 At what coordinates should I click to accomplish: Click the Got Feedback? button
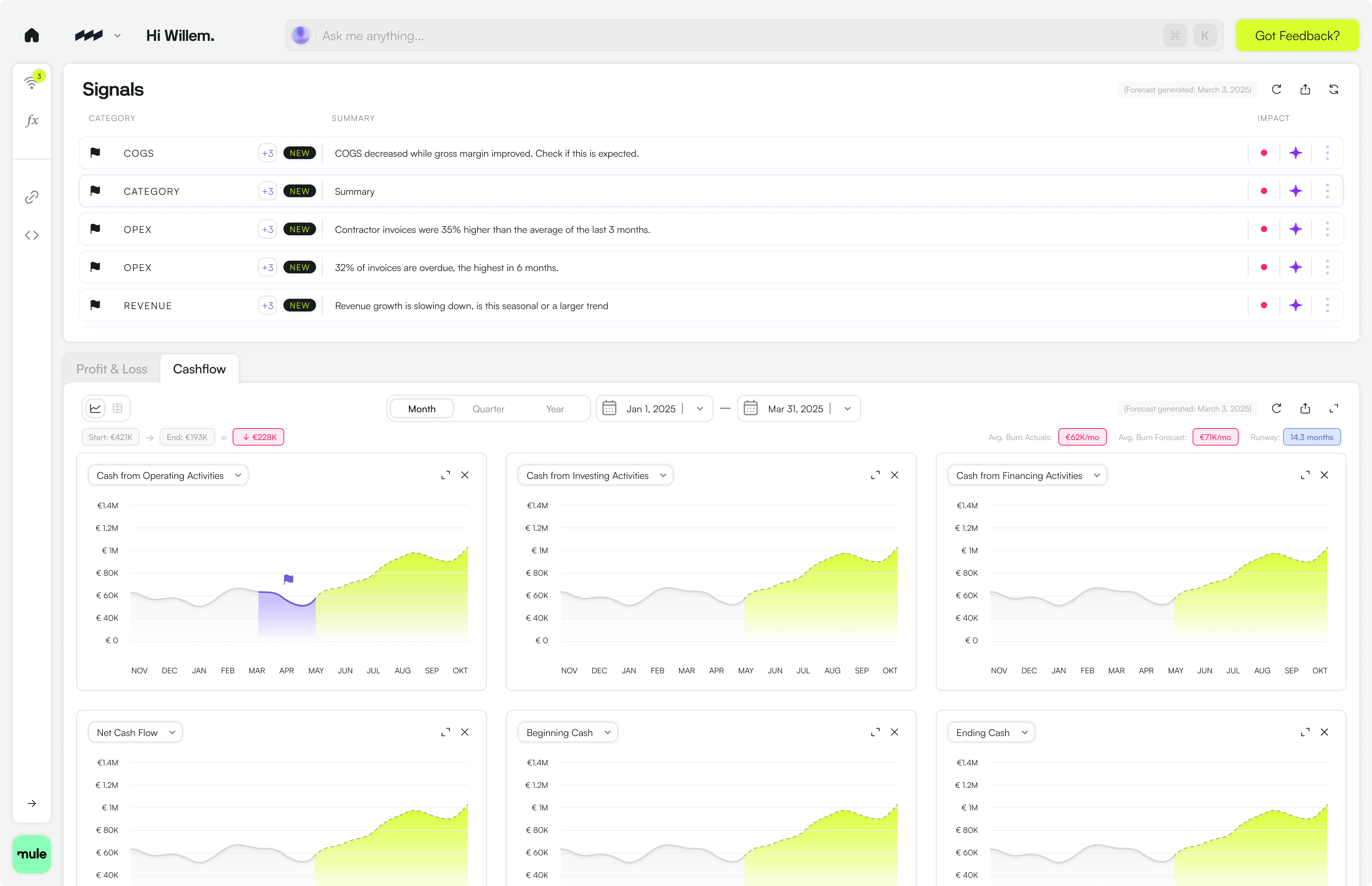(x=1297, y=36)
